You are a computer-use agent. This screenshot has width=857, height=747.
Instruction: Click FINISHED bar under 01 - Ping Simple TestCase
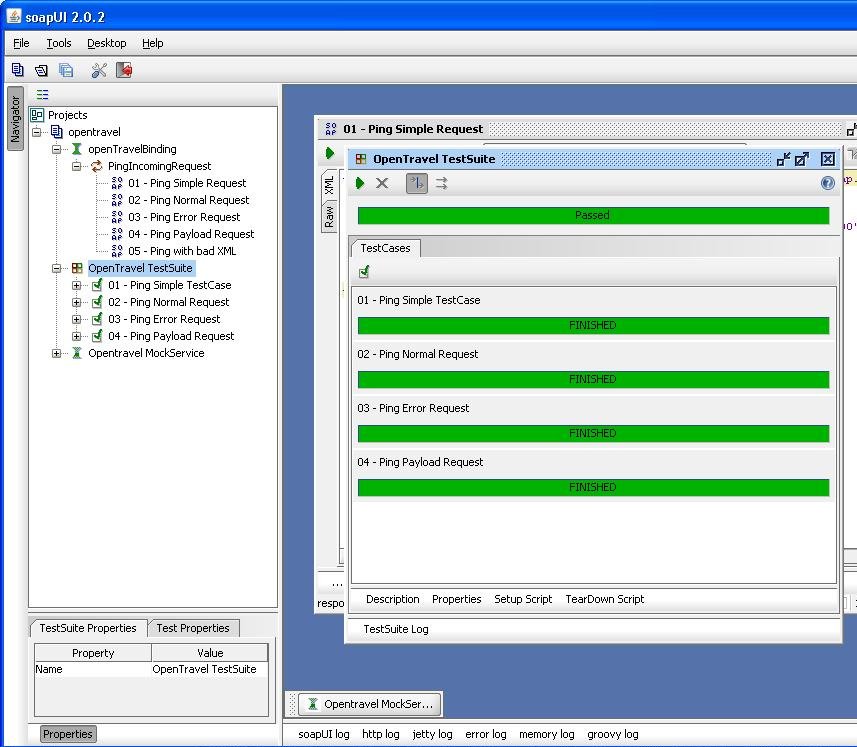(x=593, y=325)
